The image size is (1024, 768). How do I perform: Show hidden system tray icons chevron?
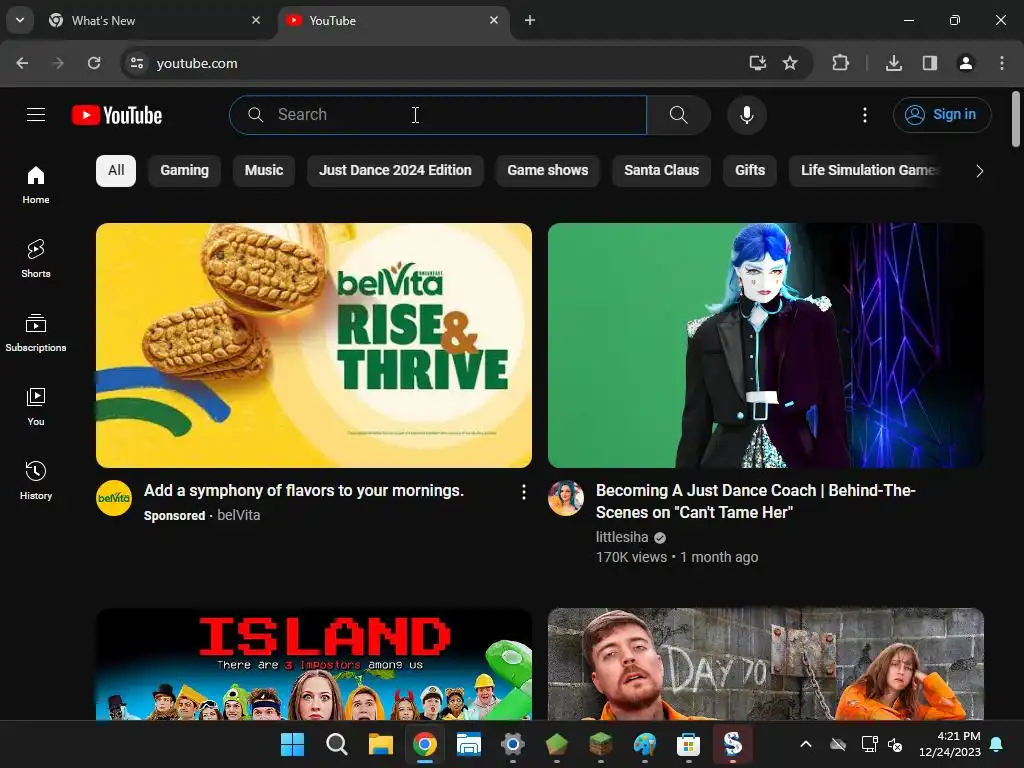806,744
